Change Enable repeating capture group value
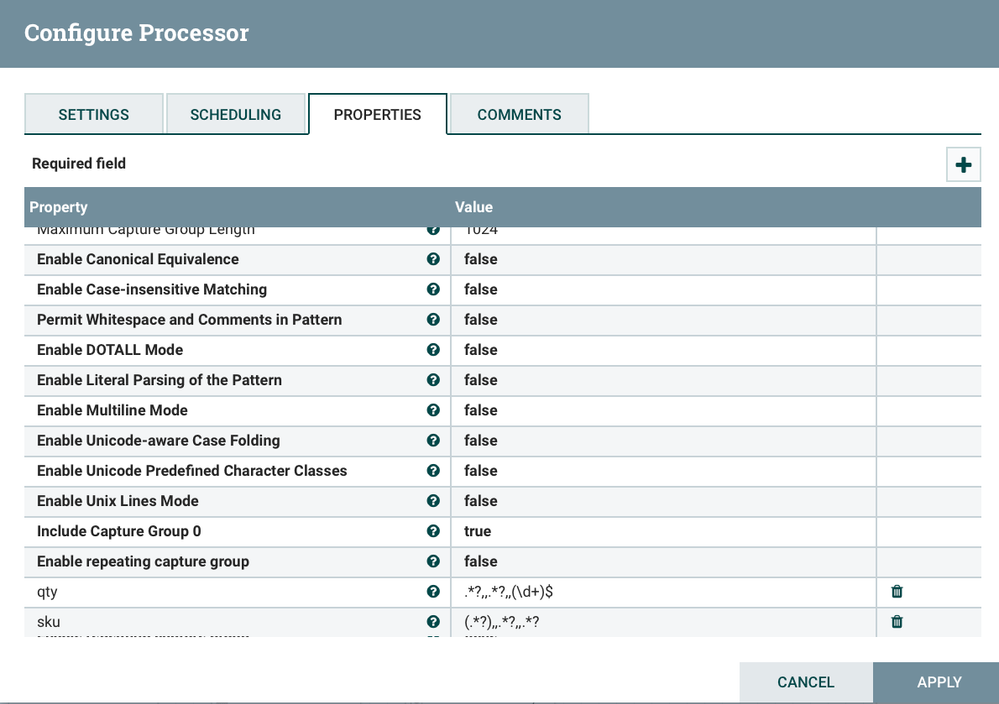The height and width of the screenshot is (704, 999). tap(660, 562)
